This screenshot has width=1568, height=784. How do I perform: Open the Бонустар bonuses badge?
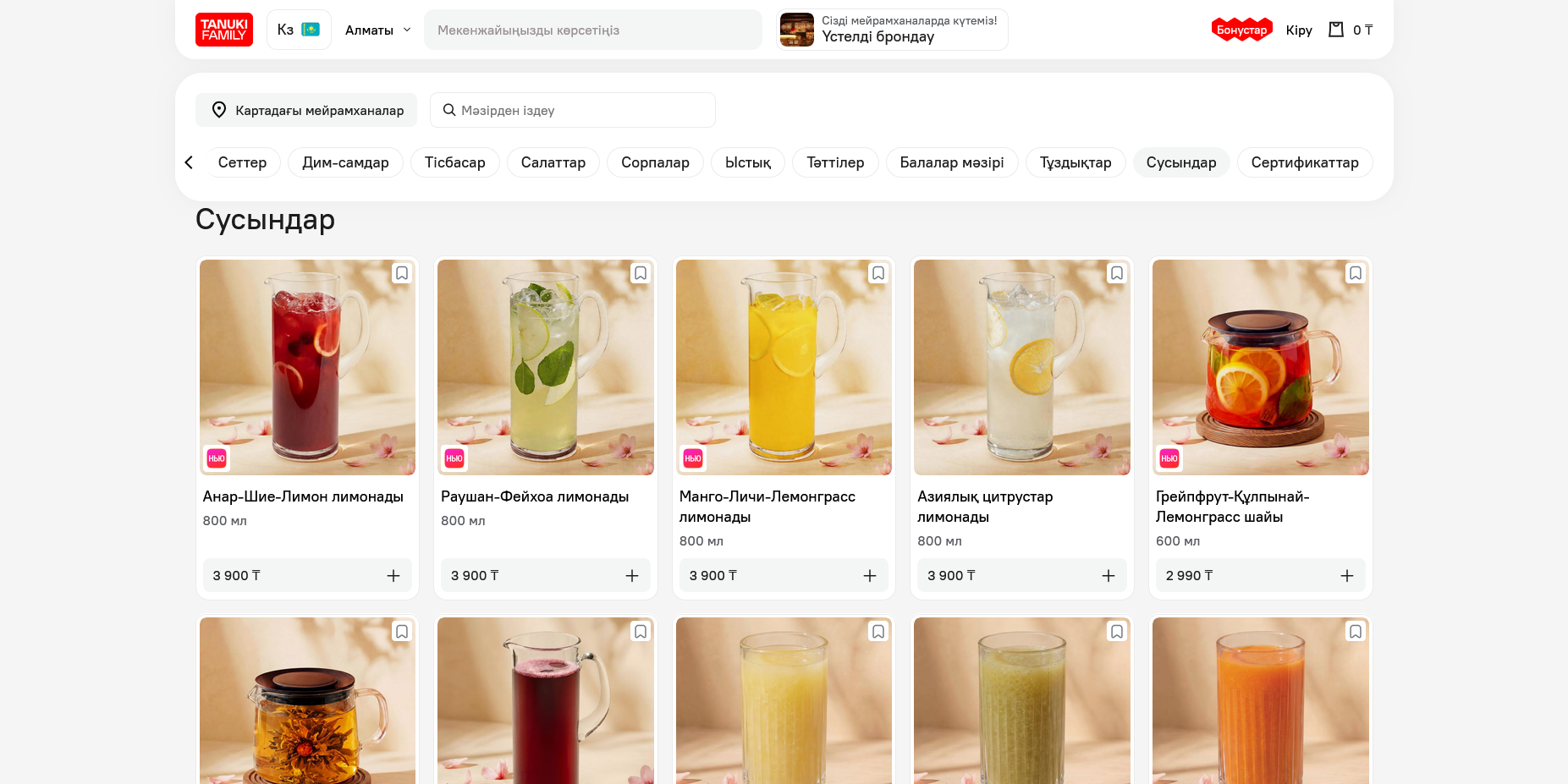1241,30
